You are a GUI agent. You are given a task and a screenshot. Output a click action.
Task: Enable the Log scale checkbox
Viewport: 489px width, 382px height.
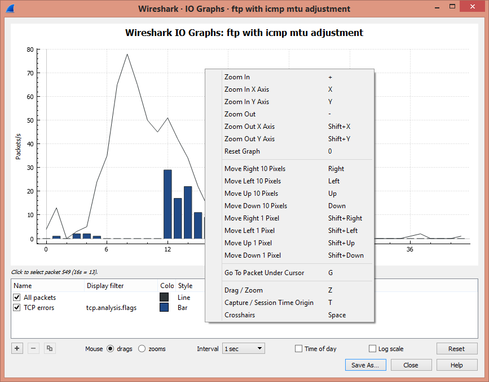[x=372, y=349]
